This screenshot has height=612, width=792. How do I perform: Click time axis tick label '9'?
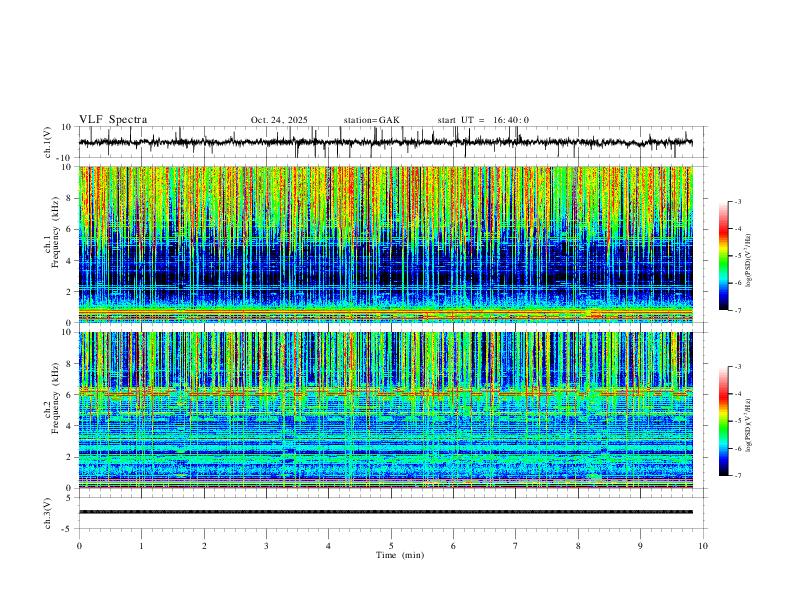click(x=640, y=546)
